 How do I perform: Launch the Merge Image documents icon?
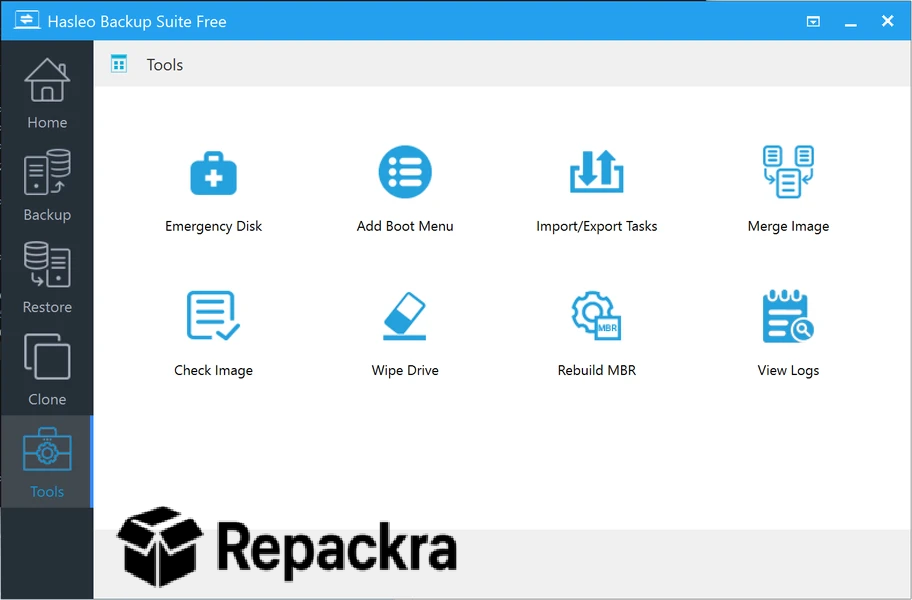coord(788,172)
